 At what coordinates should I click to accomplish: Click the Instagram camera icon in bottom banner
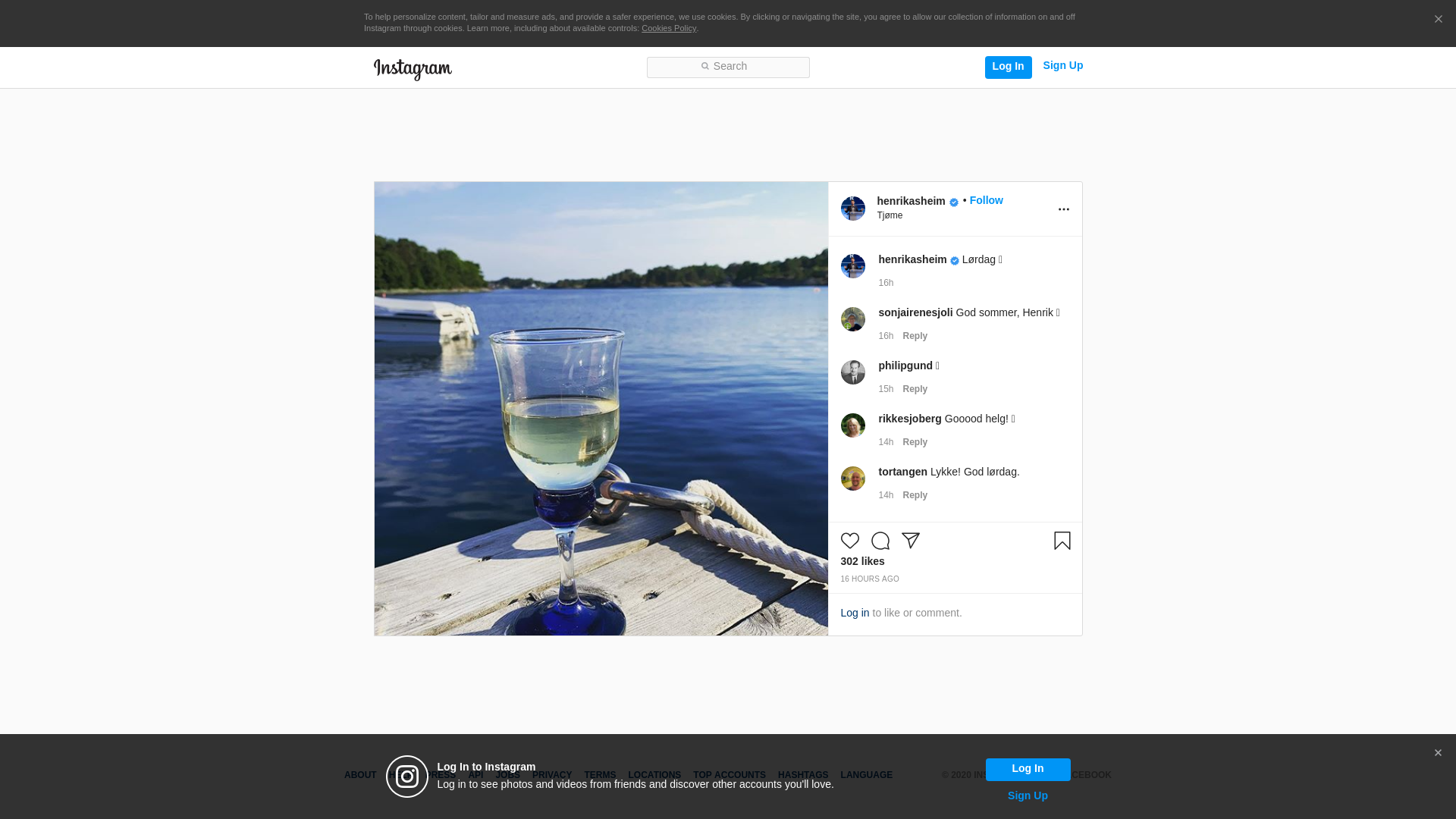[407, 777]
